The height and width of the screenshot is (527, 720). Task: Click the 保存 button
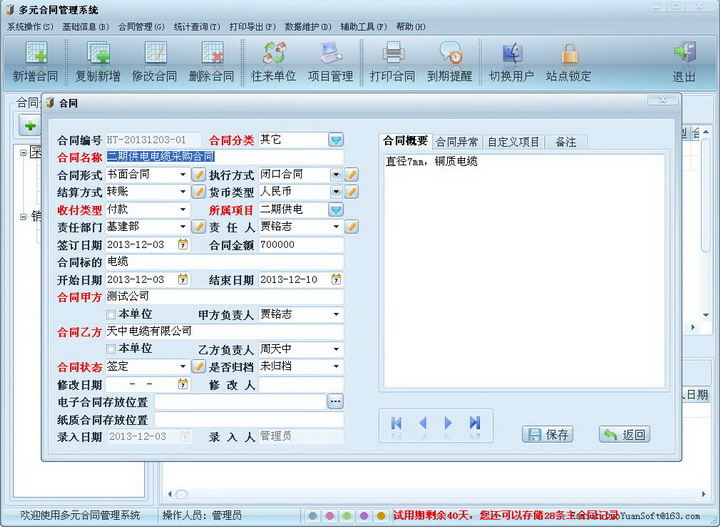tap(548, 434)
